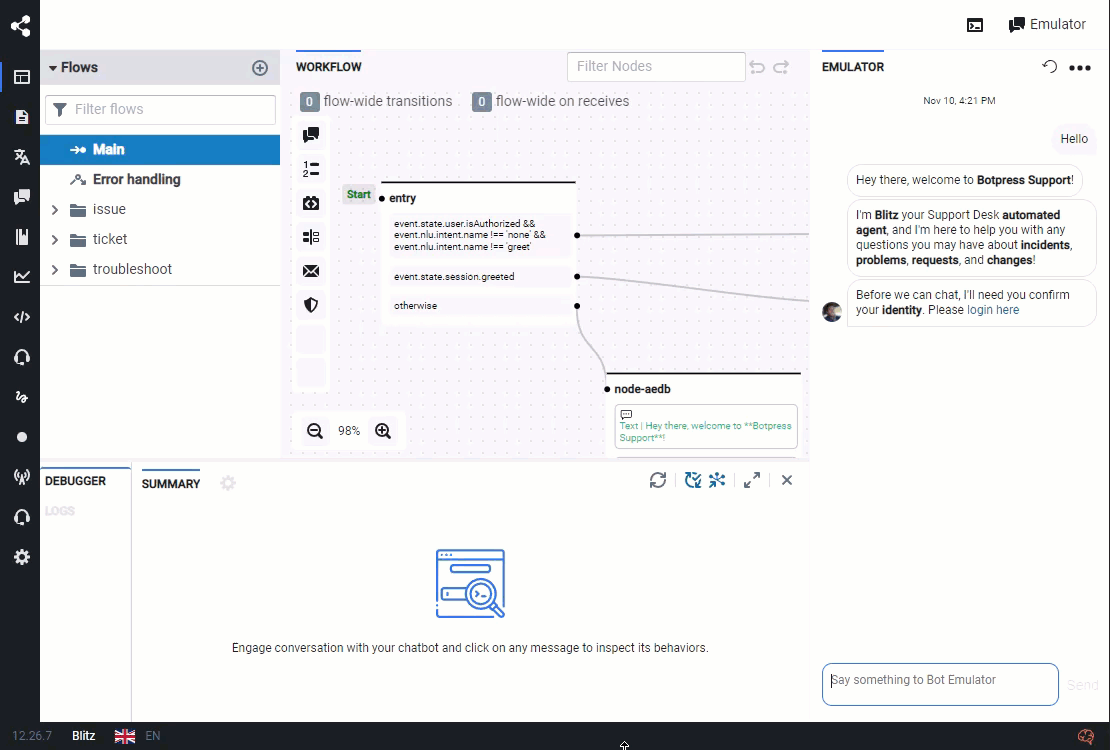The height and width of the screenshot is (750, 1110).
Task: Open the NLU translation sidebar icon
Action: click(21, 156)
